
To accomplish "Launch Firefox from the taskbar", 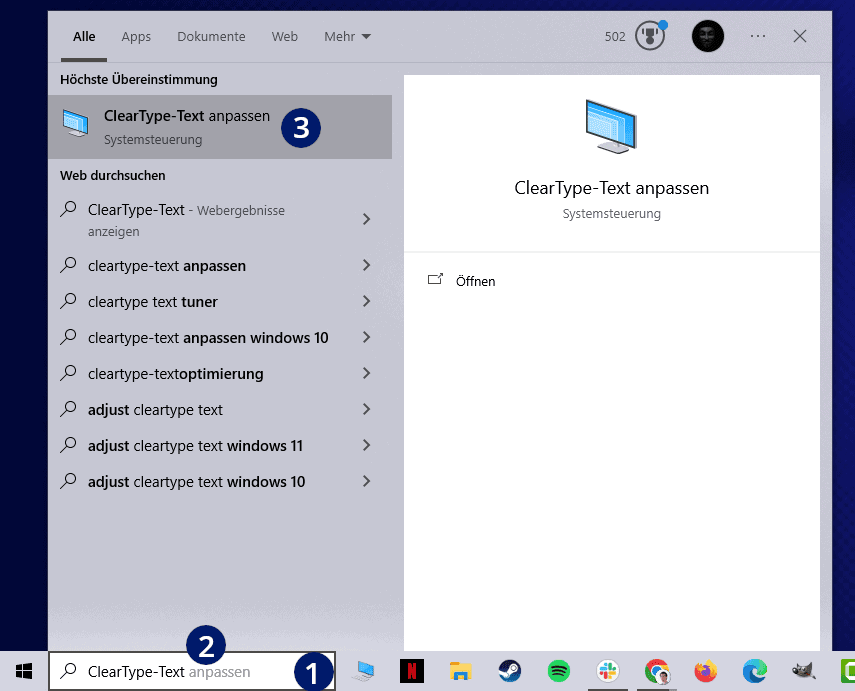I will tap(706, 671).
